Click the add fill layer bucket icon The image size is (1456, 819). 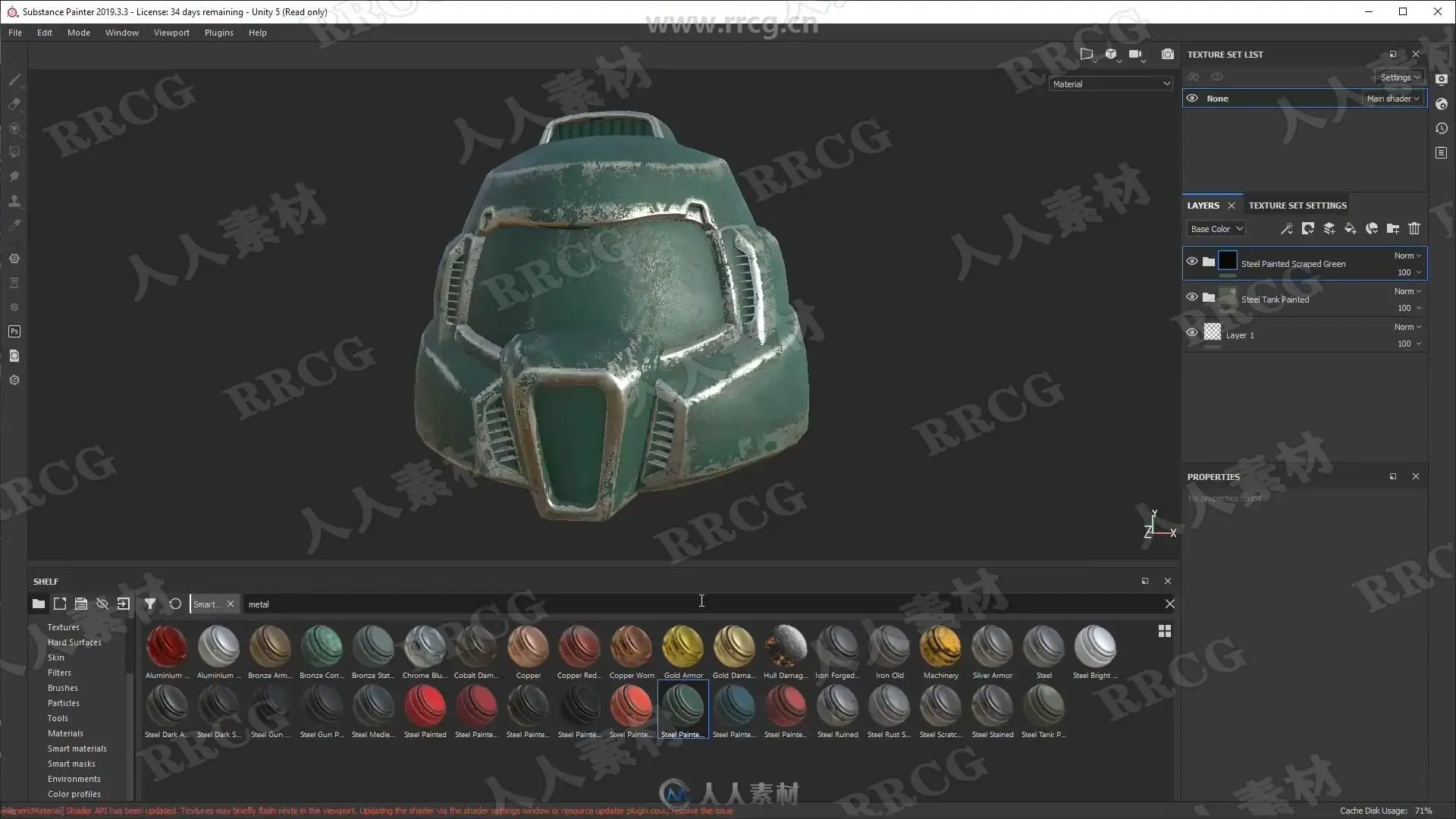(1350, 228)
